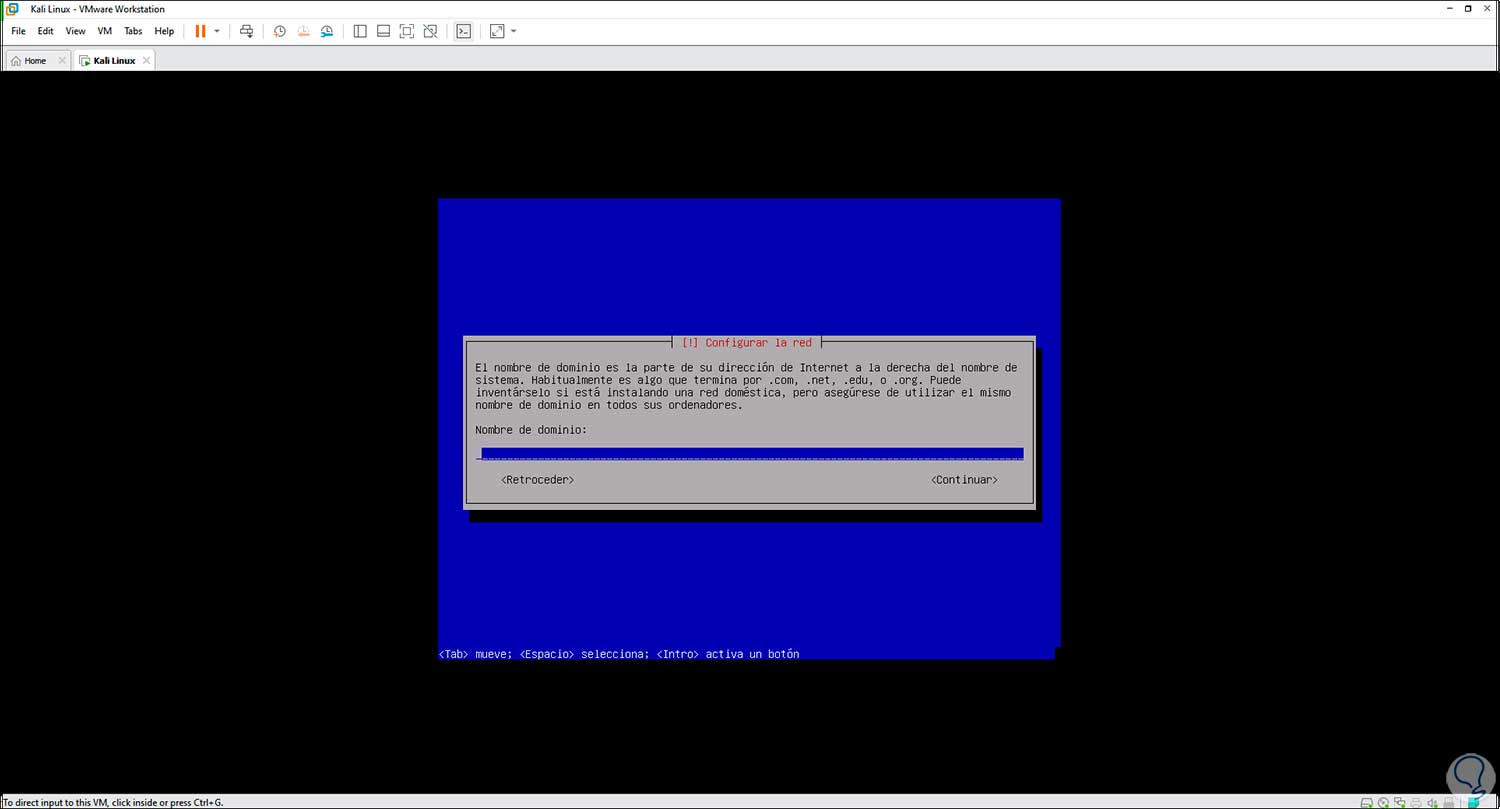Open the snapshot manager

coord(327,31)
